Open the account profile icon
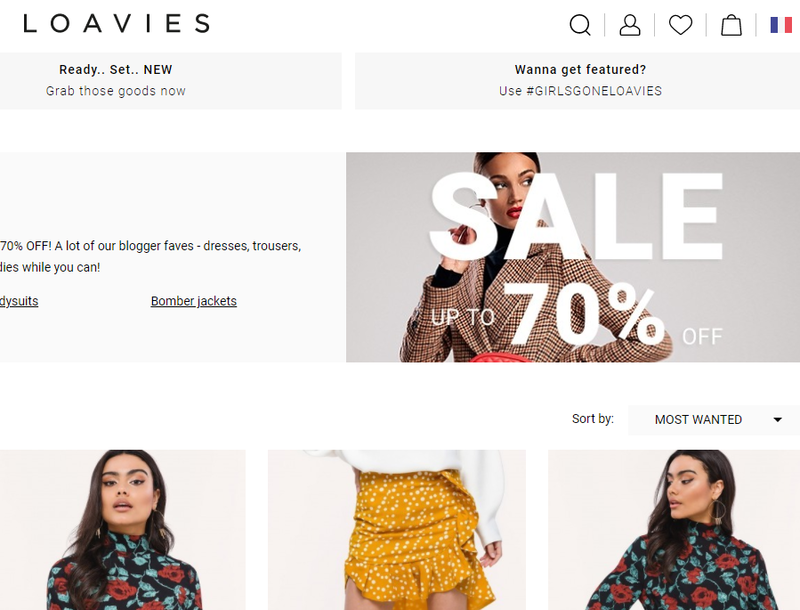Image resolution: width=800 pixels, height=610 pixels. pyautogui.click(x=630, y=24)
